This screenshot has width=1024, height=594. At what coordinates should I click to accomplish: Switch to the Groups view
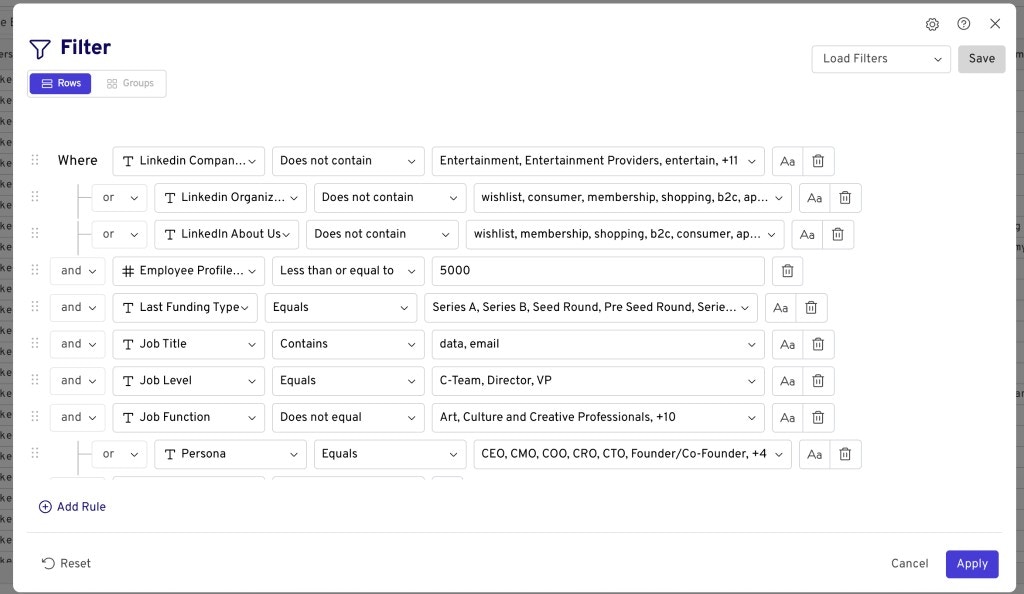[x=131, y=83]
